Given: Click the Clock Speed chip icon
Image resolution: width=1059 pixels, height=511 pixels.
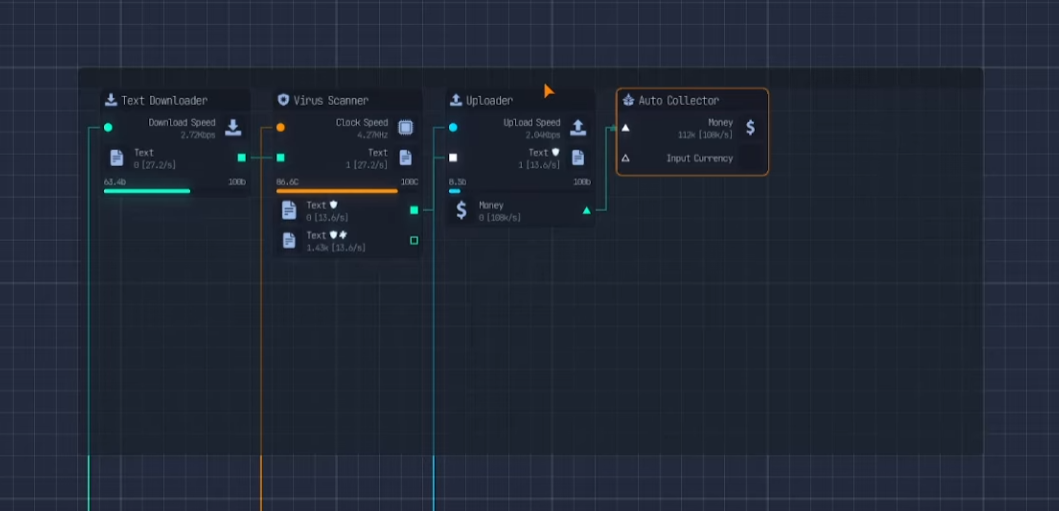Looking at the screenshot, I should point(405,127).
